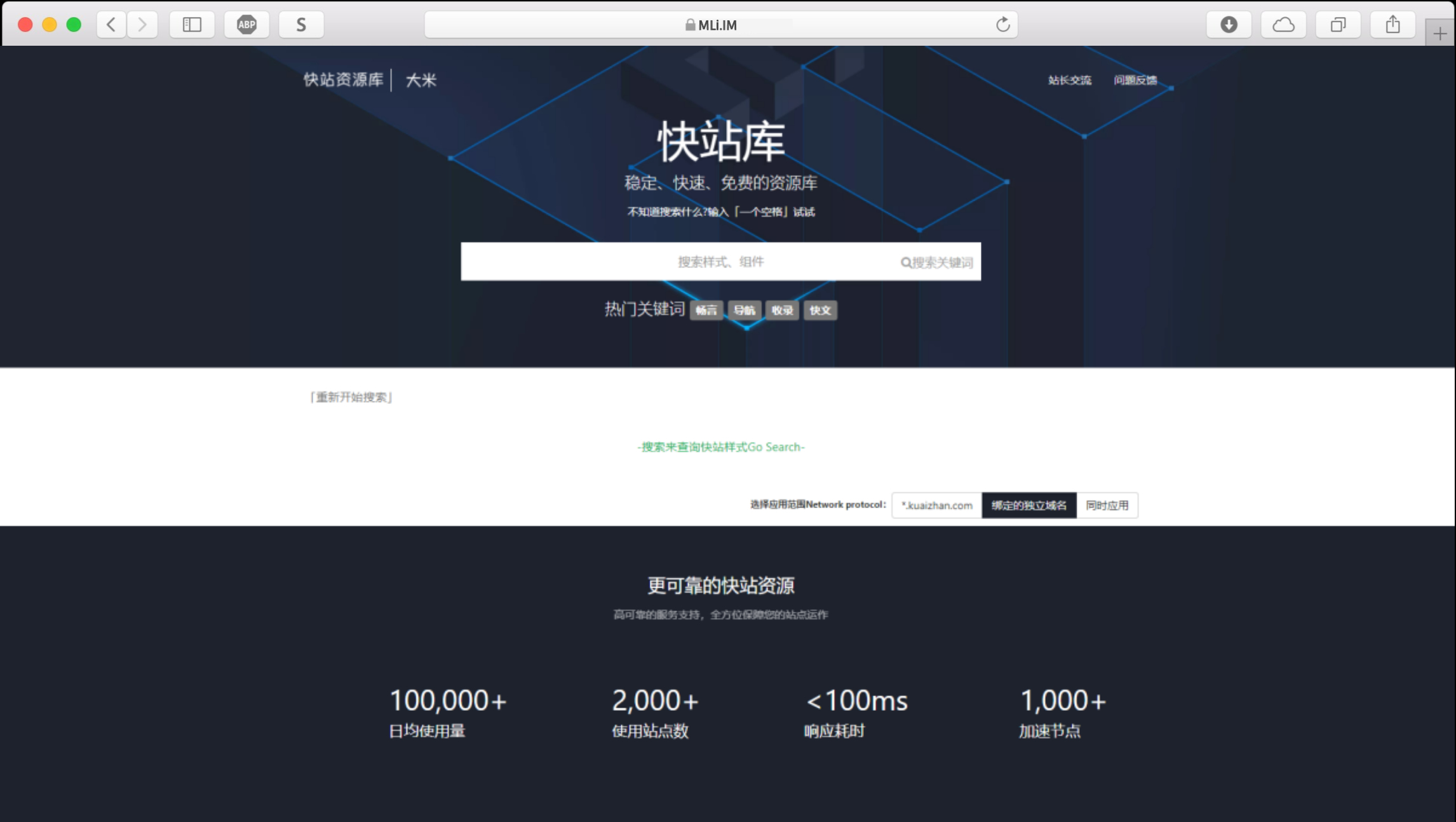Viewport: 1456px width, 822px height.
Task: Toggle the sidebar panel icon
Action: pos(192,25)
